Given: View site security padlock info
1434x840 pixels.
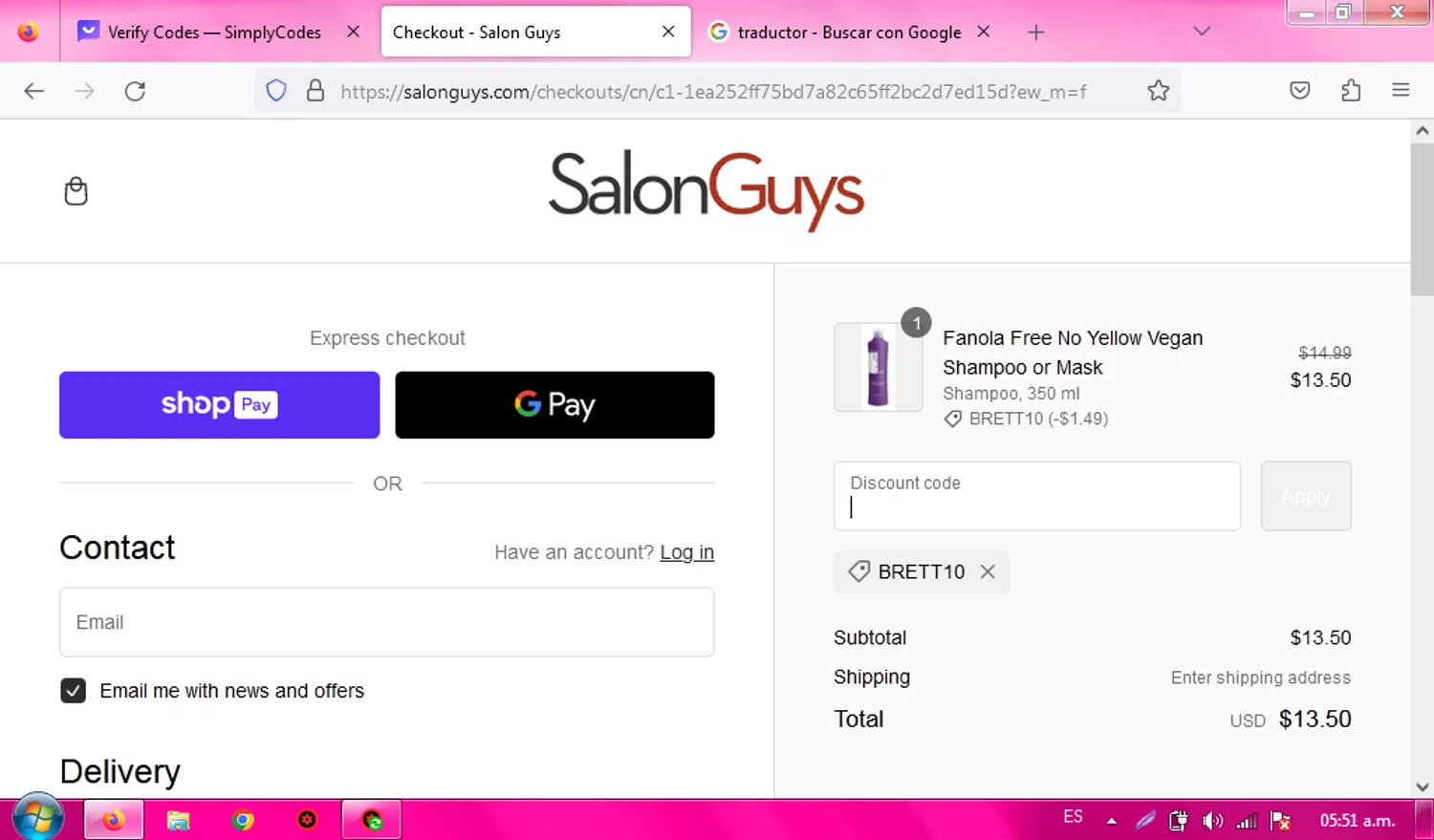Looking at the screenshot, I should point(315,91).
